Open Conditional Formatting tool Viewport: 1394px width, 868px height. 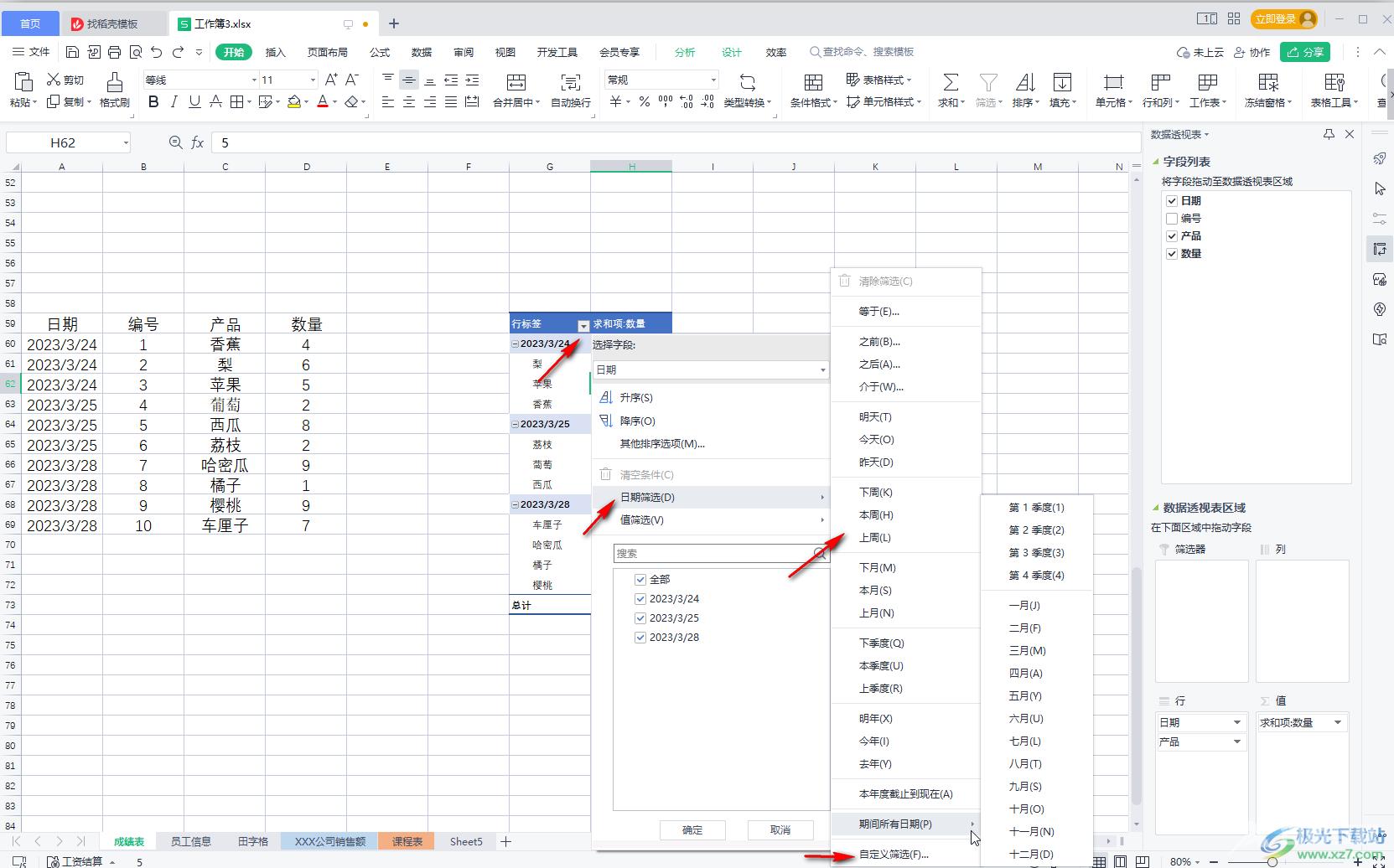point(813,81)
